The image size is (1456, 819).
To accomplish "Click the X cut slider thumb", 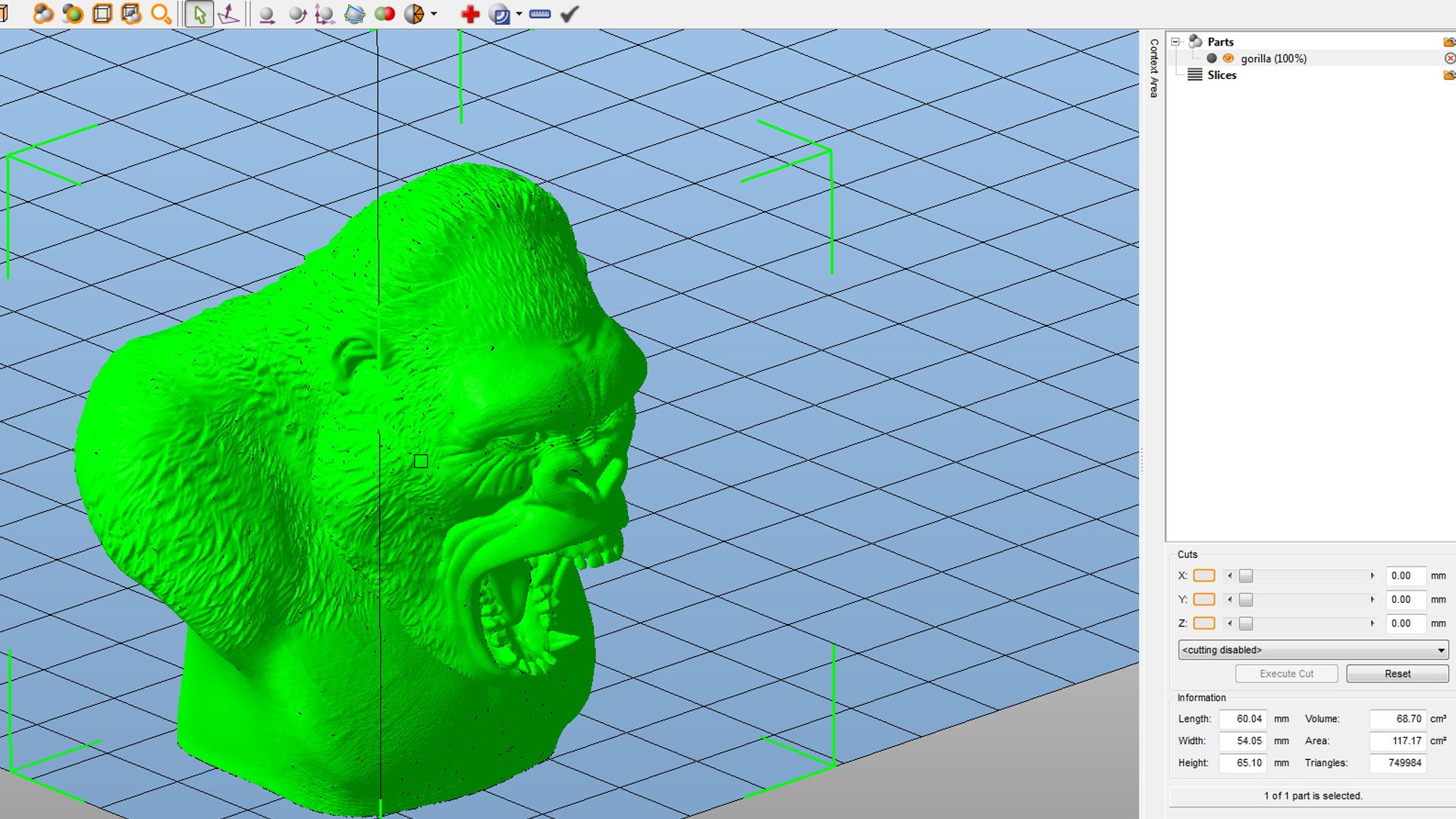I will click(x=1246, y=576).
